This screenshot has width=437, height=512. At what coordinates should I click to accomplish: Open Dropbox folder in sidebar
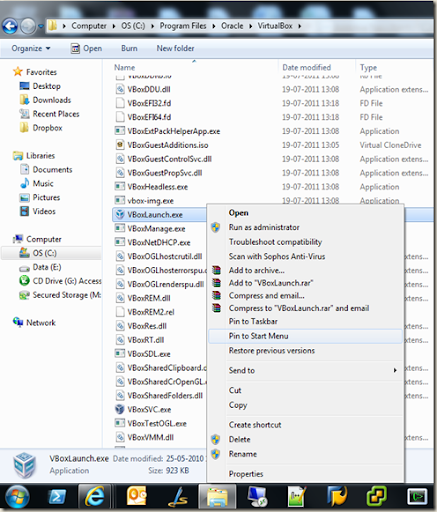pos(47,128)
